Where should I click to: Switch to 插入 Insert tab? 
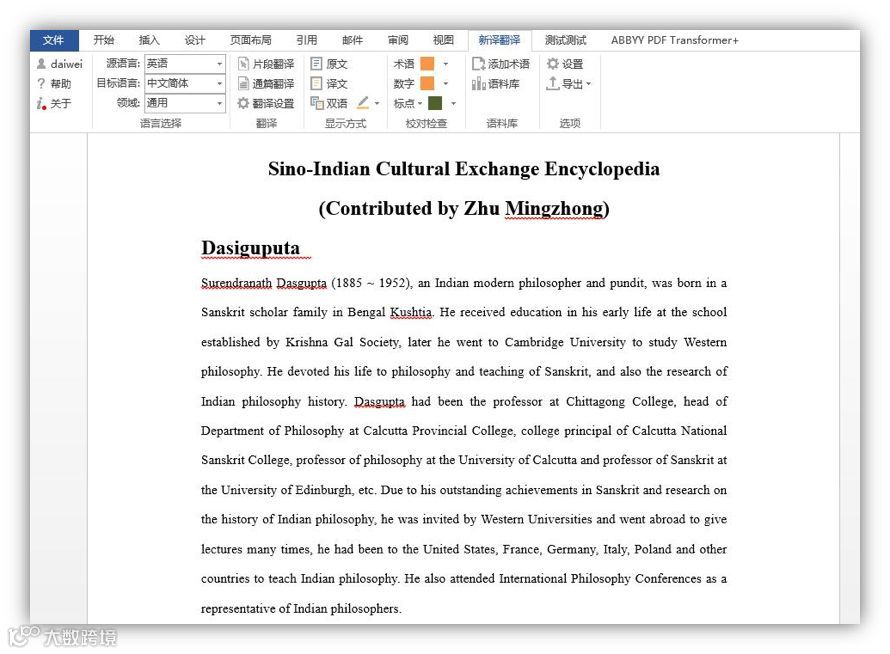click(x=149, y=40)
